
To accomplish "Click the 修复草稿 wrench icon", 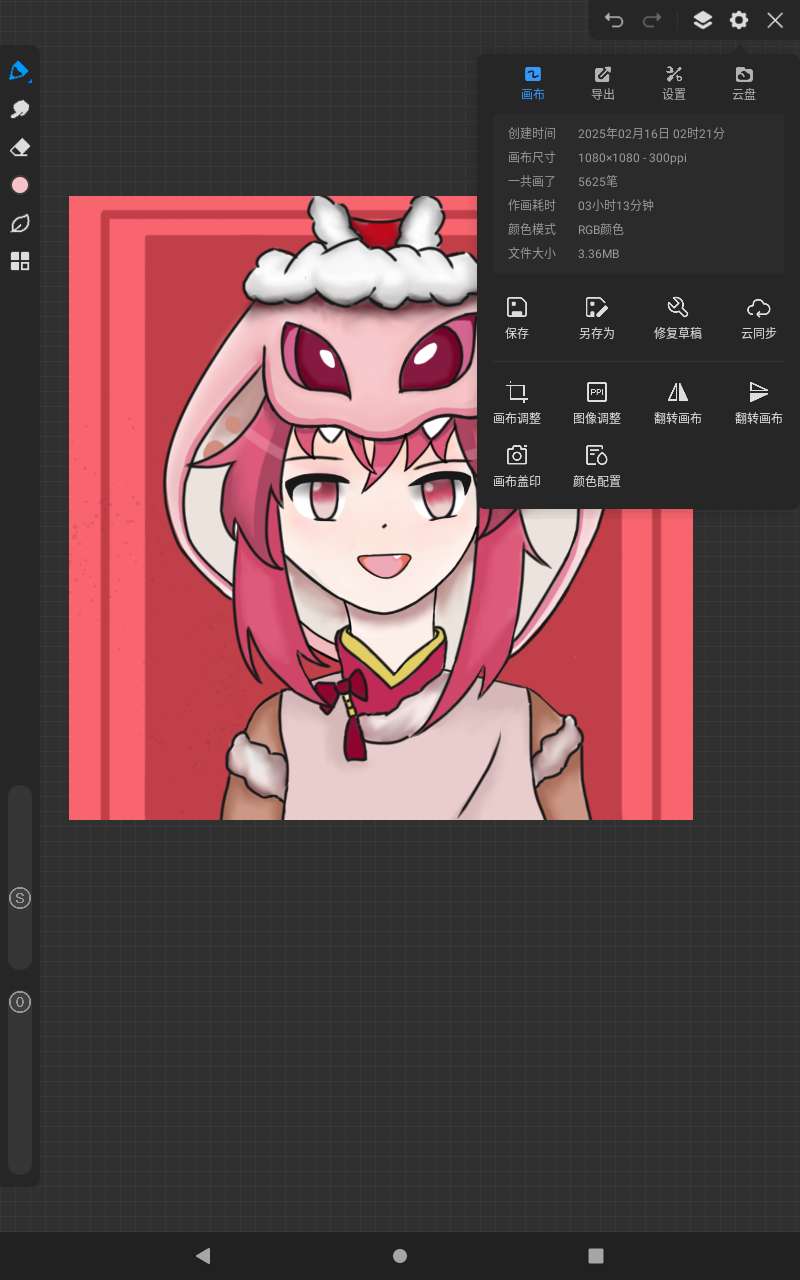I will [x=677, y=318].
